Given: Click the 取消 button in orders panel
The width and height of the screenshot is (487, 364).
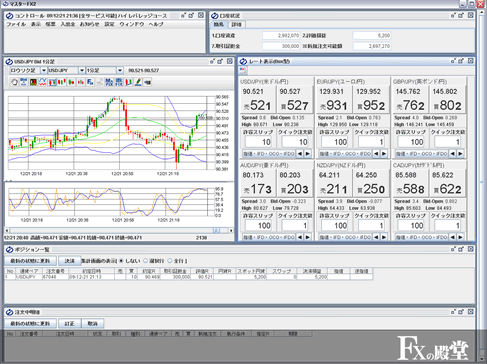Looking at the screenshot, I should tap(92, 323).
